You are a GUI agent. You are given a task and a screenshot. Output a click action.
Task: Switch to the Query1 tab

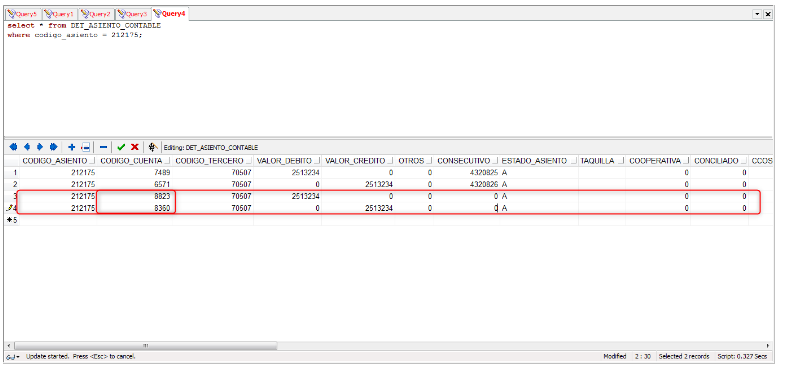click(x=59, y=14)
